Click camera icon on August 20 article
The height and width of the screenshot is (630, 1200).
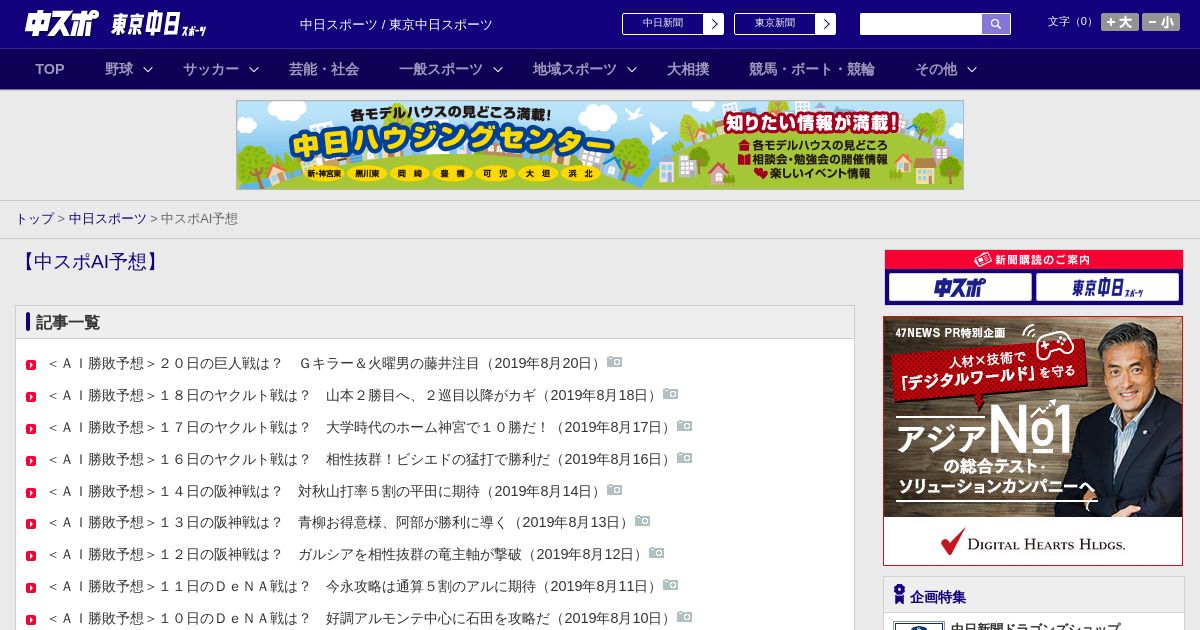pyautogui.click(x=615, y=362)
